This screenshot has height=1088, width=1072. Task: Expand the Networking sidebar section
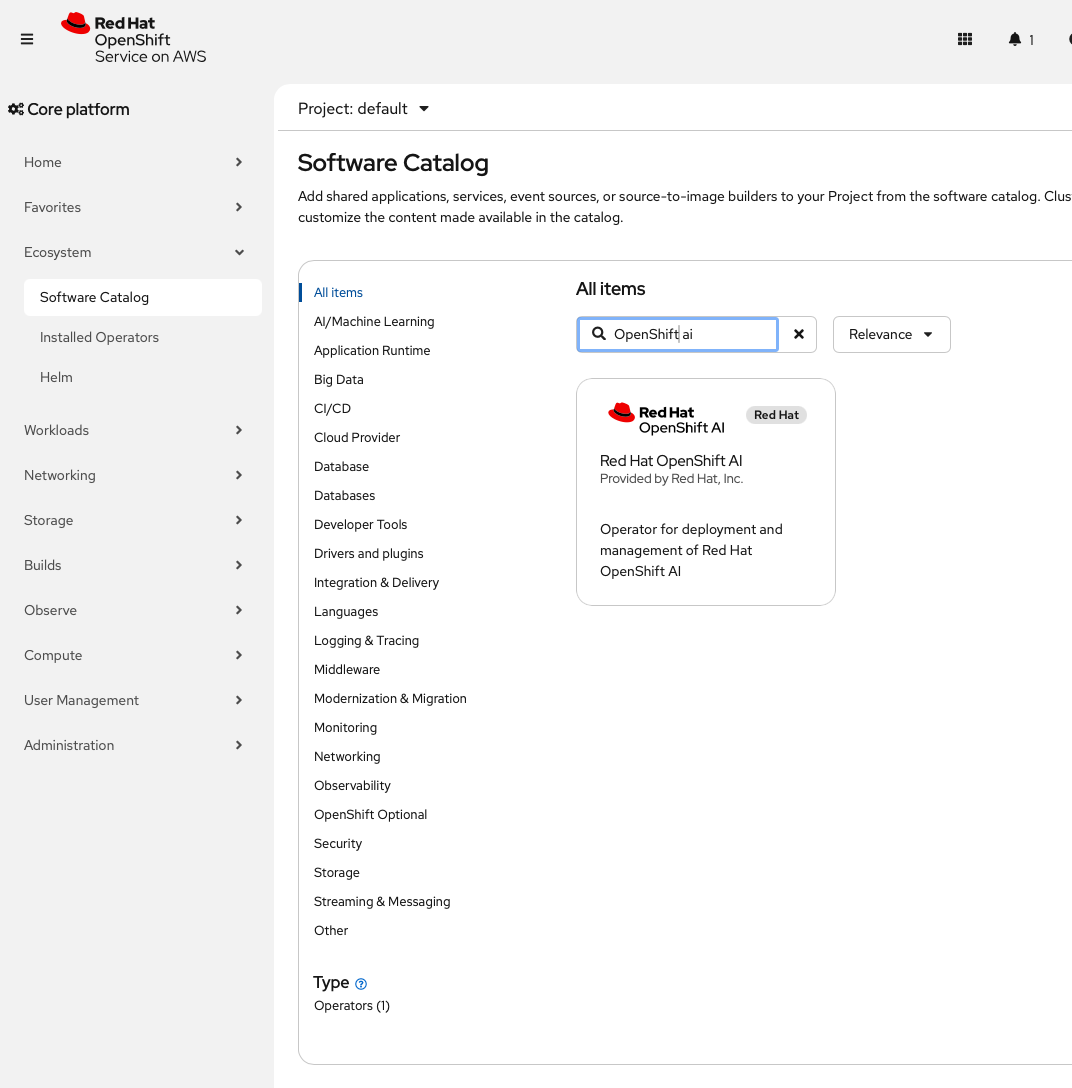(x=133, y=475)
